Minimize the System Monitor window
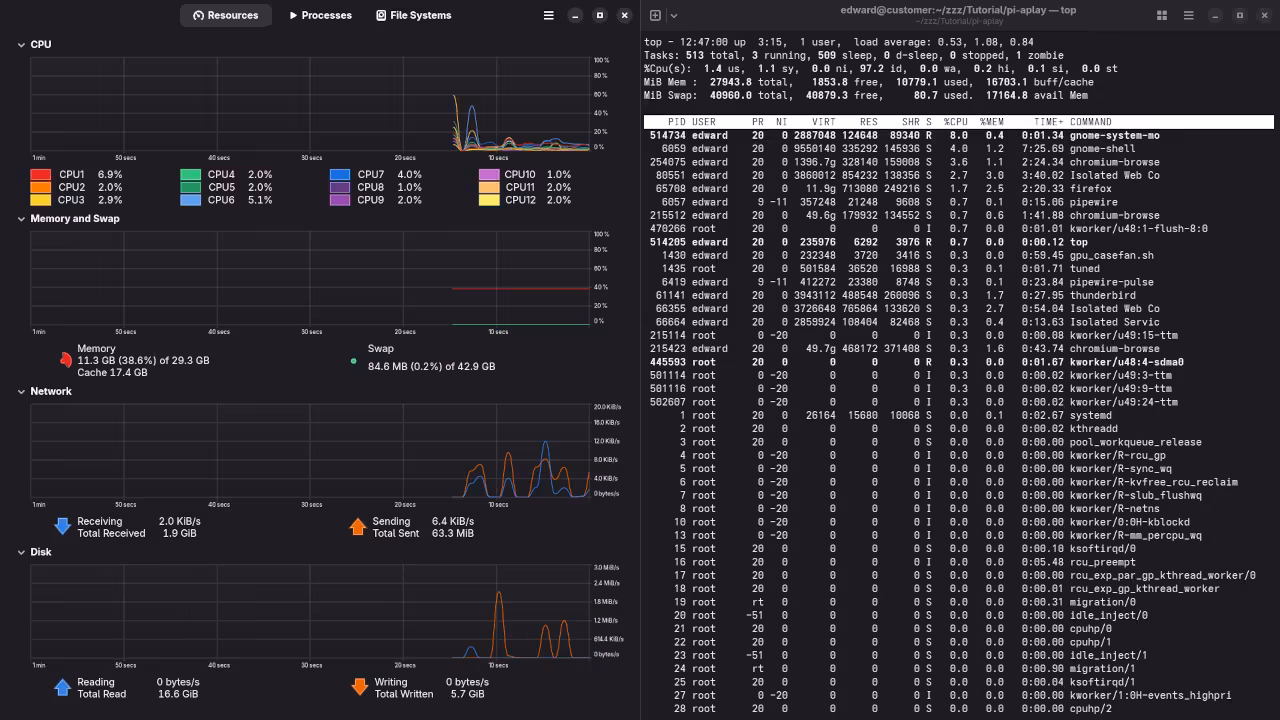Viewport: 1280px width, 720px height. point(575,15)
